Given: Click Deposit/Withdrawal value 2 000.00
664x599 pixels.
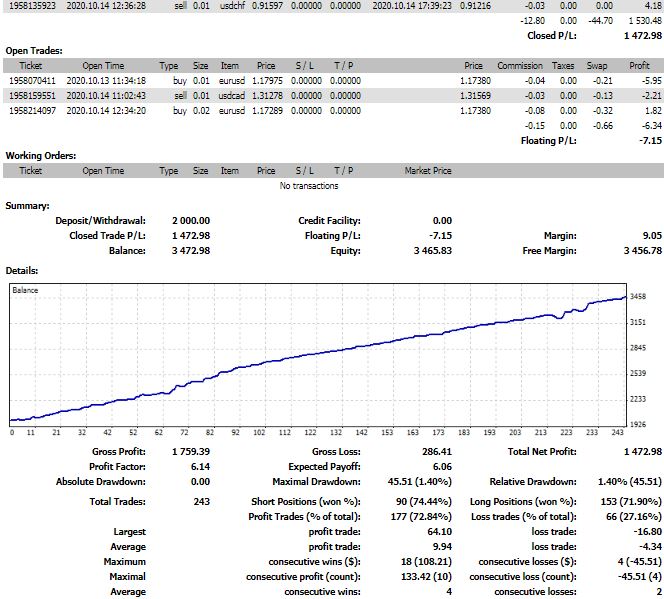Looking at the screenshot, I should point(191,221).
